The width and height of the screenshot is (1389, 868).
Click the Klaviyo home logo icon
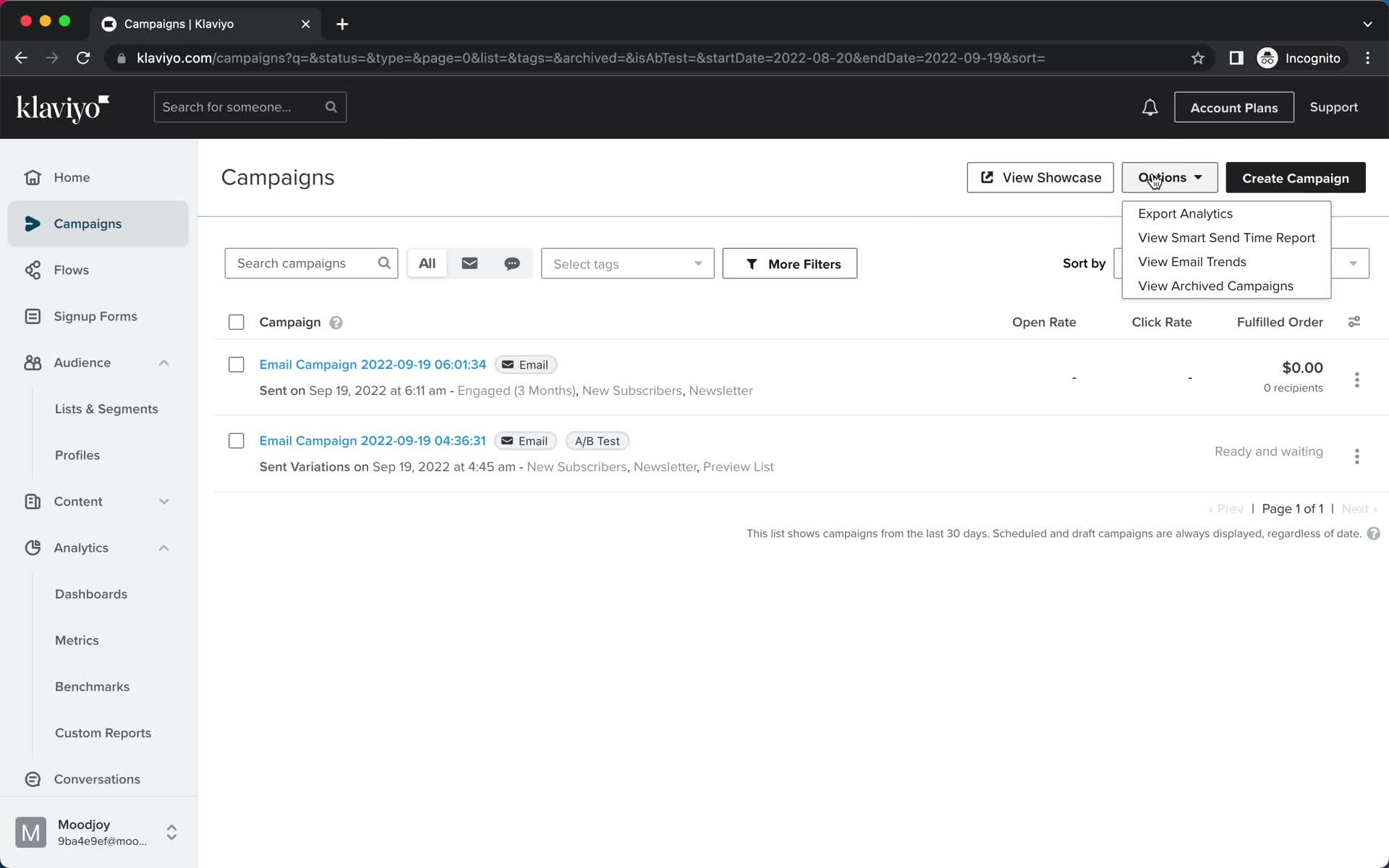click(64, 107)
